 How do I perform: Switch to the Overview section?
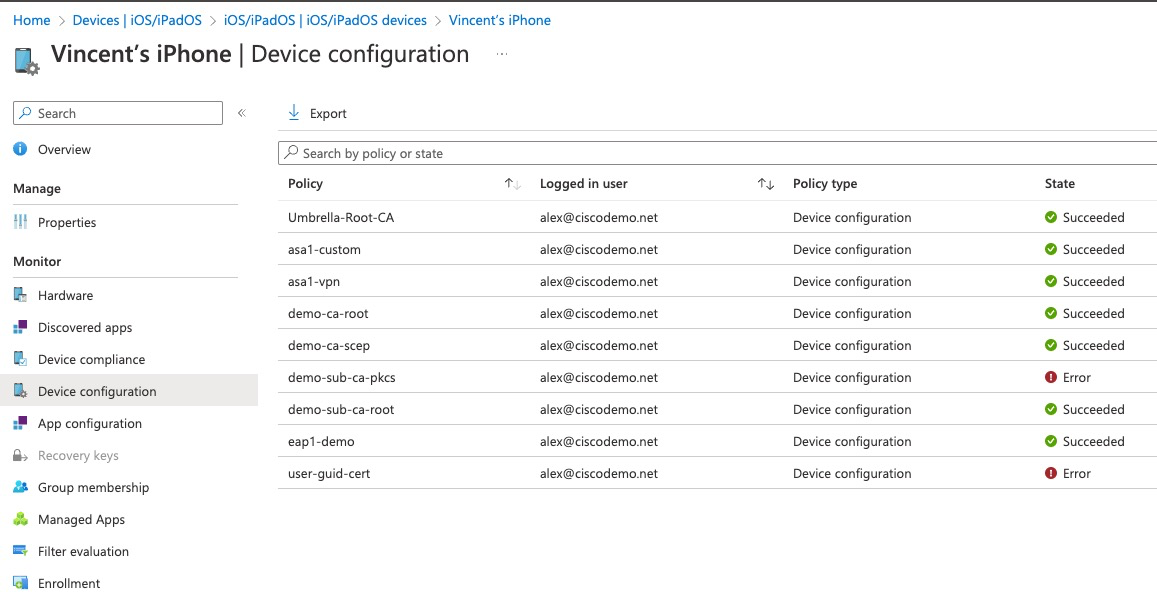(63, 148)
